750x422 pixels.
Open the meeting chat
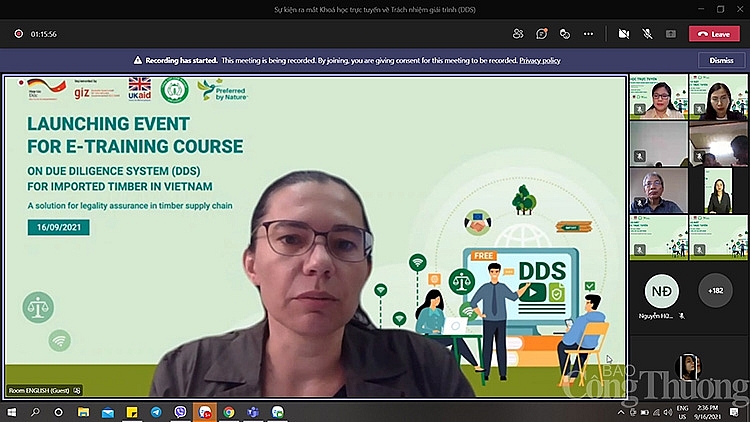point(541,33)
